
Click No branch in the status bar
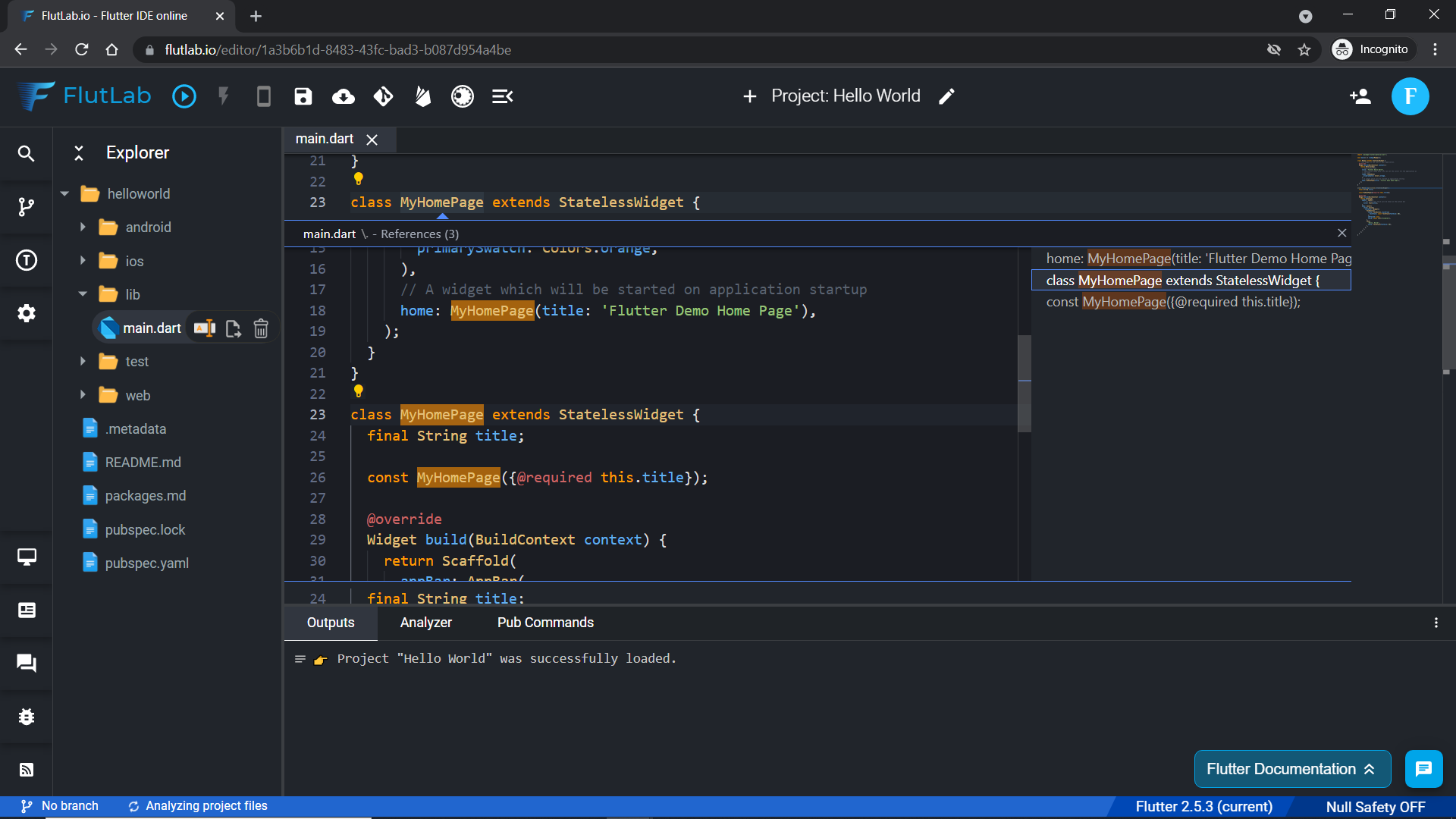point(60,806)
